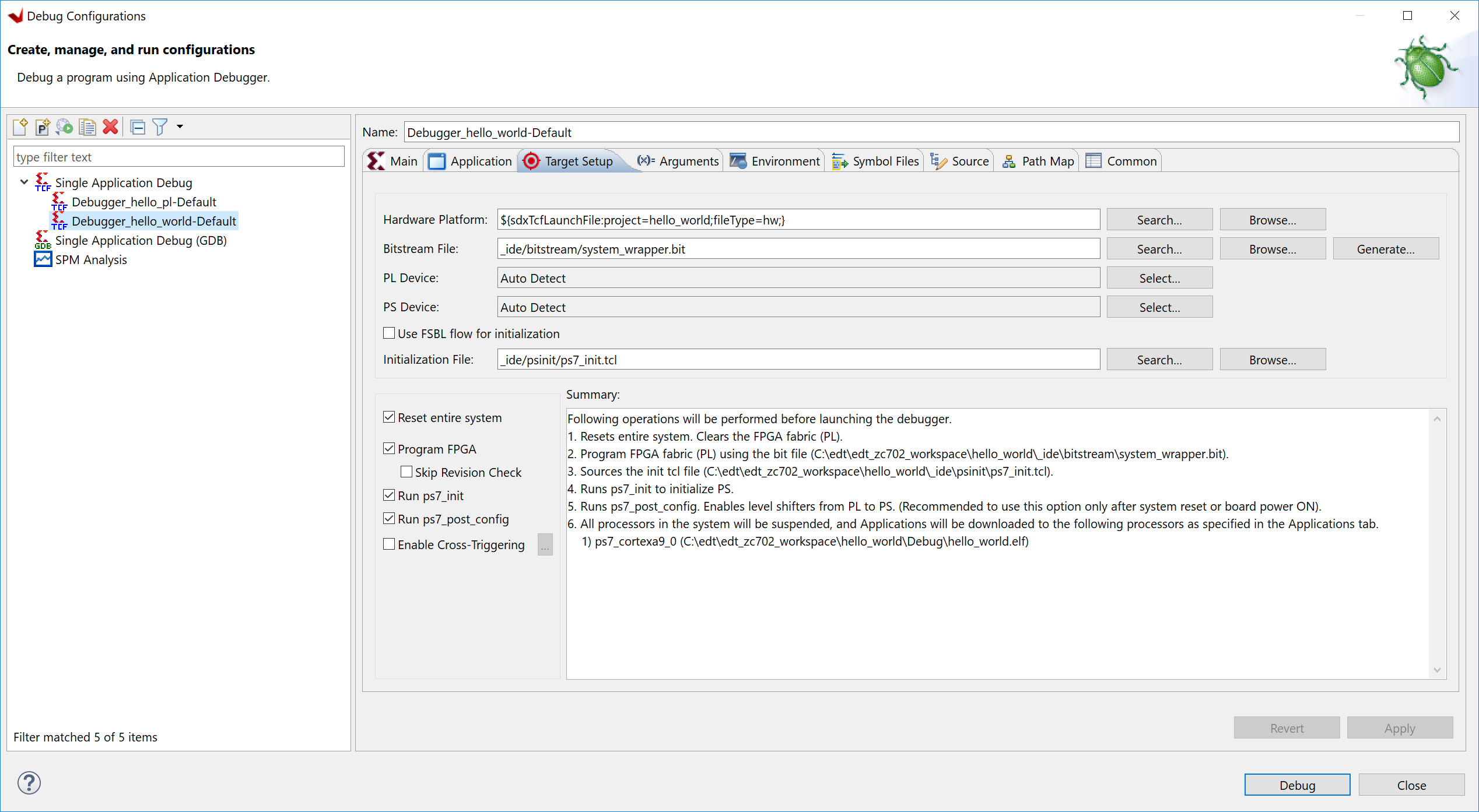
Task: Collapse all configurations icon
Action: coord(138,126)
